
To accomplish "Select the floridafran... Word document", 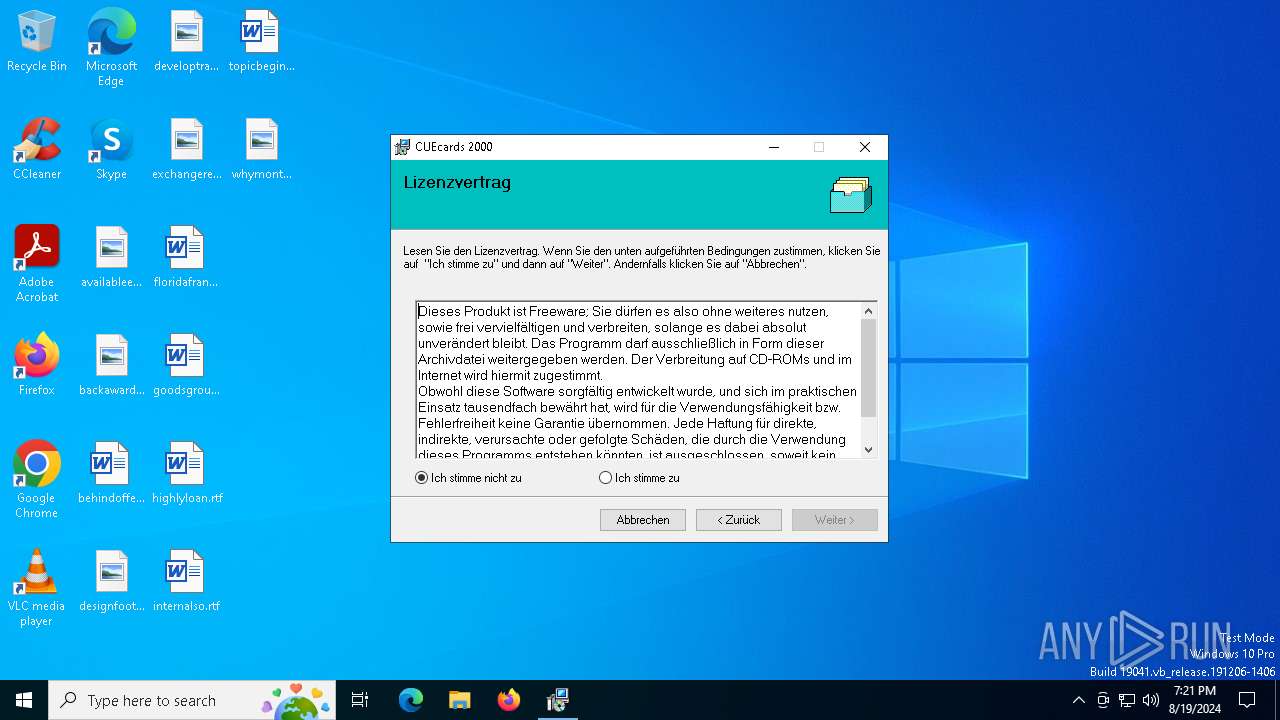I will [186, 258].
